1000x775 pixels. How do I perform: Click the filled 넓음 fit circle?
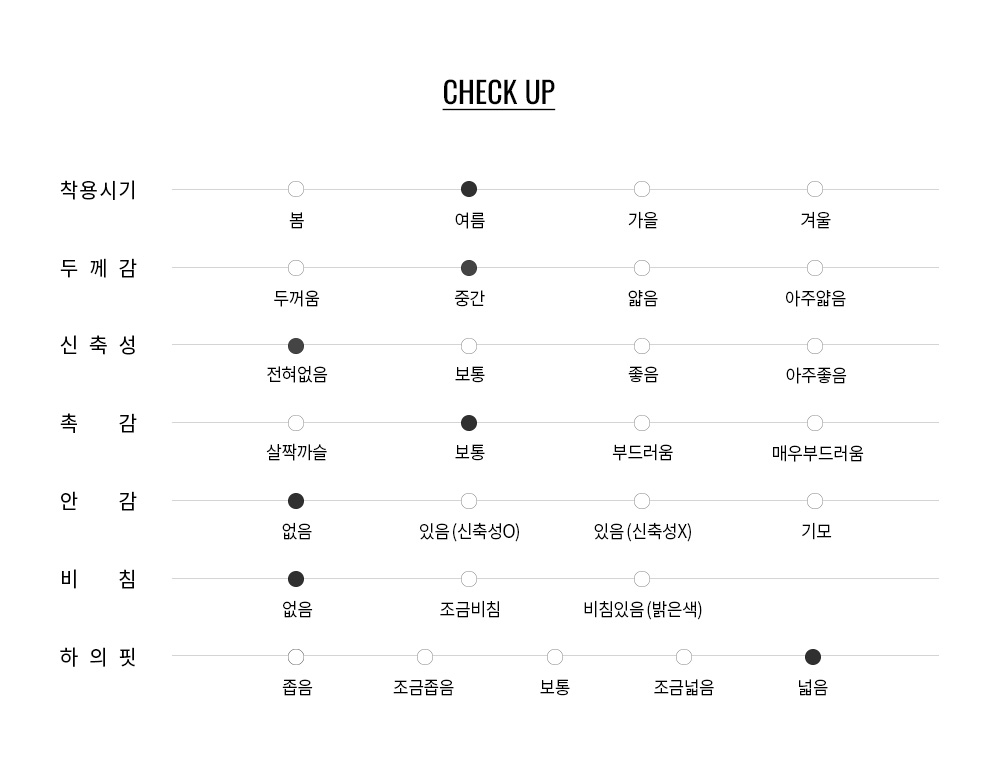tap(812, 657)
